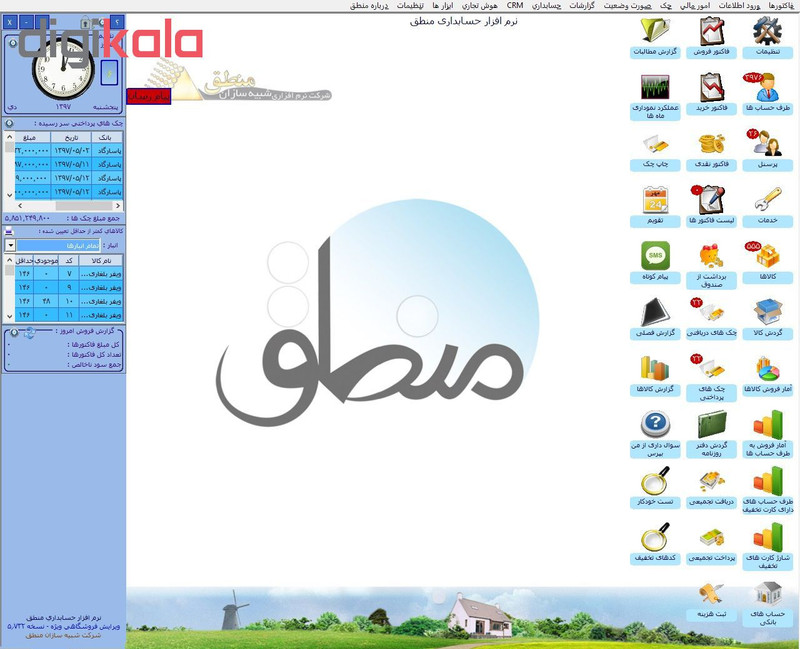The image size is (800, 649).
Task: Open گزارش مطالبات receivables report folder icon
Action: [x=655, y=31]
